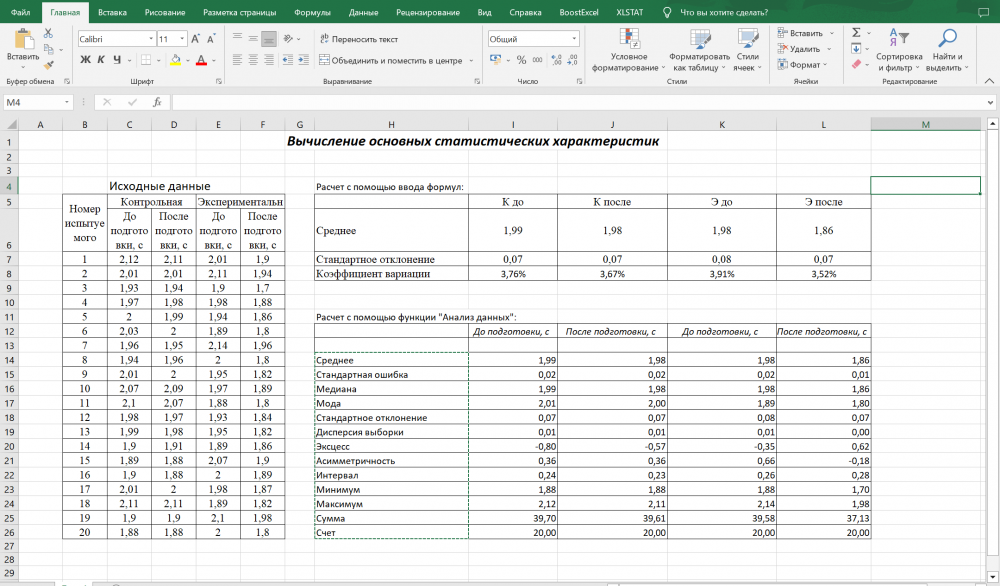Toggle bold (Ж) formatting

coord(86,60)
